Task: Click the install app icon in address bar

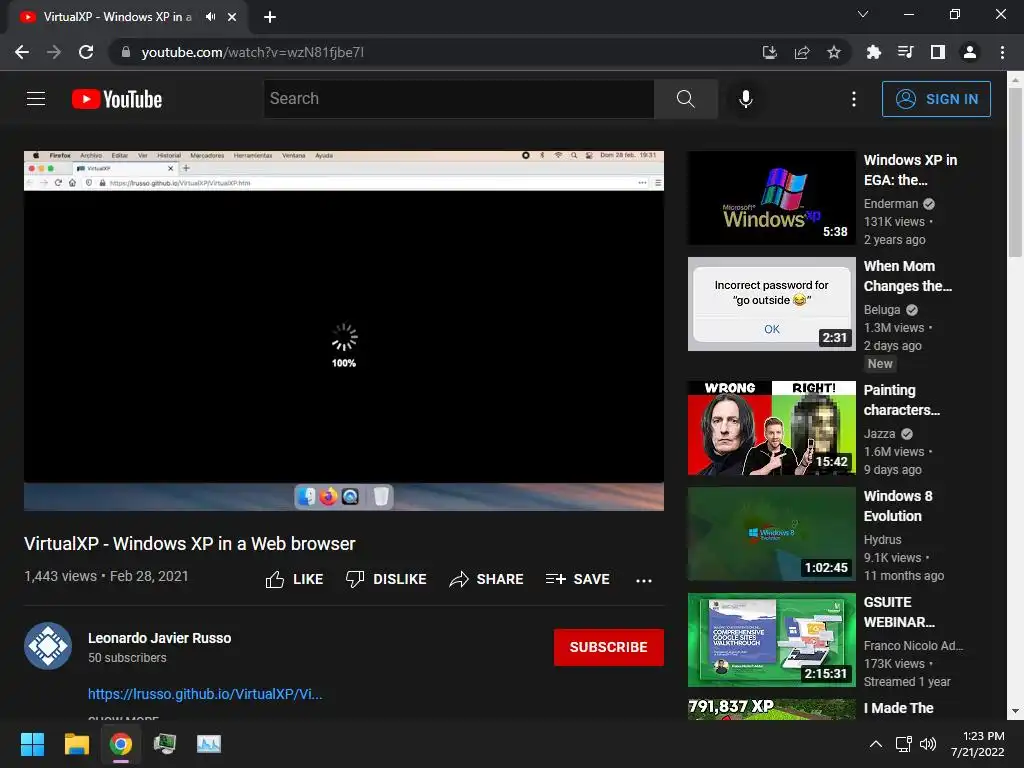Action: 770,52
